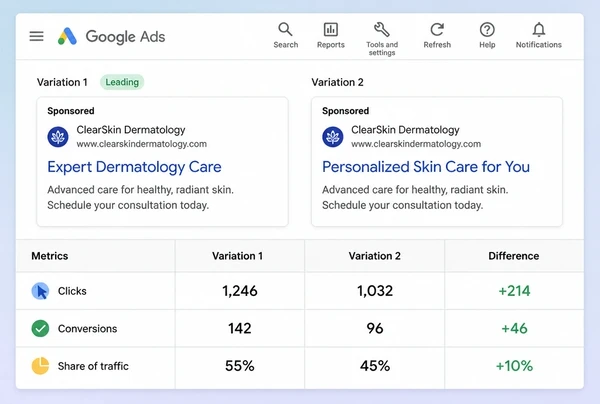The width and height of the screenshot is (600, 404).
Task: Click the Clicks metric label
Action: (x=72, y=291)
